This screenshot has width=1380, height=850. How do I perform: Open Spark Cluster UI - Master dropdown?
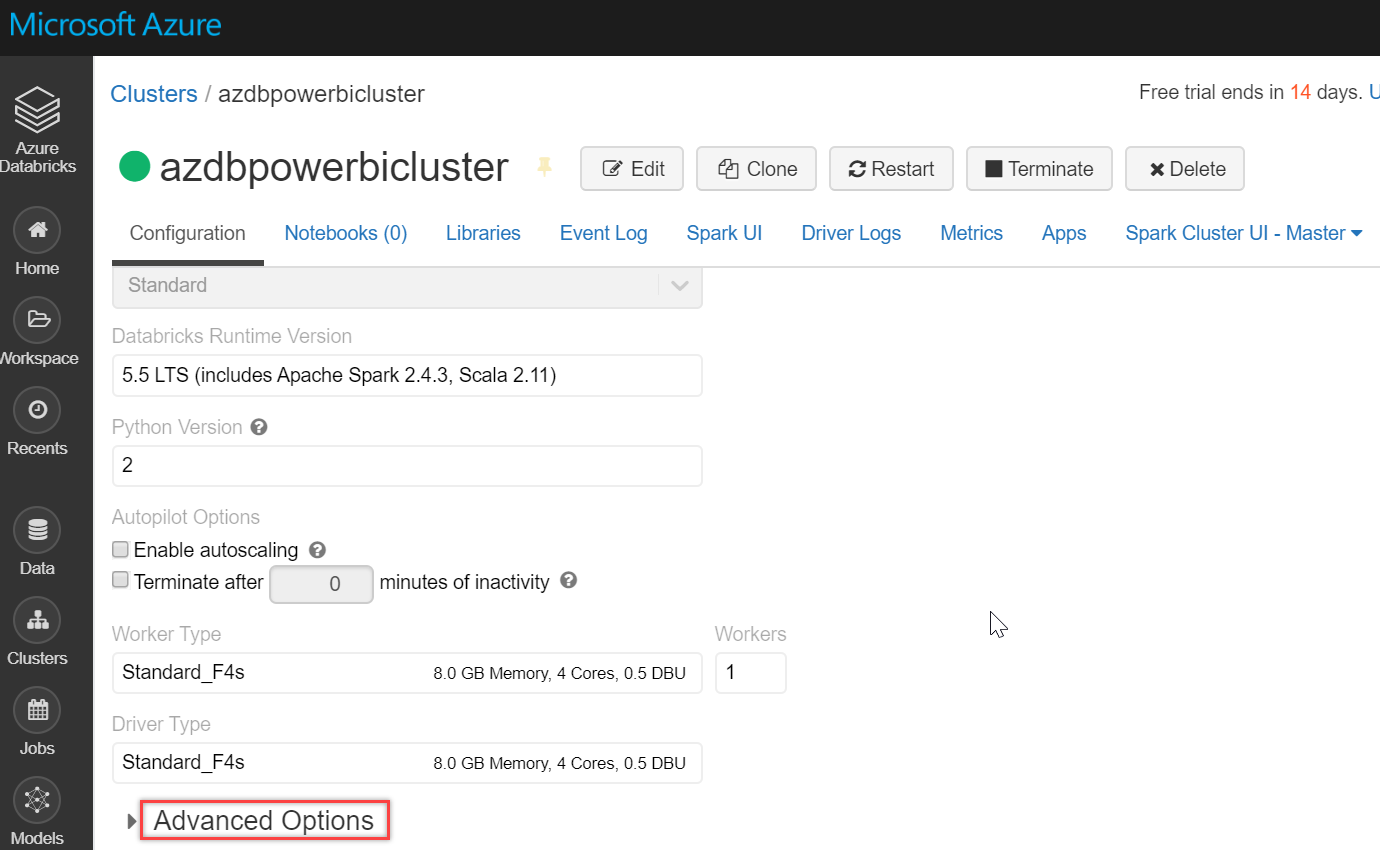[1244, 233]
